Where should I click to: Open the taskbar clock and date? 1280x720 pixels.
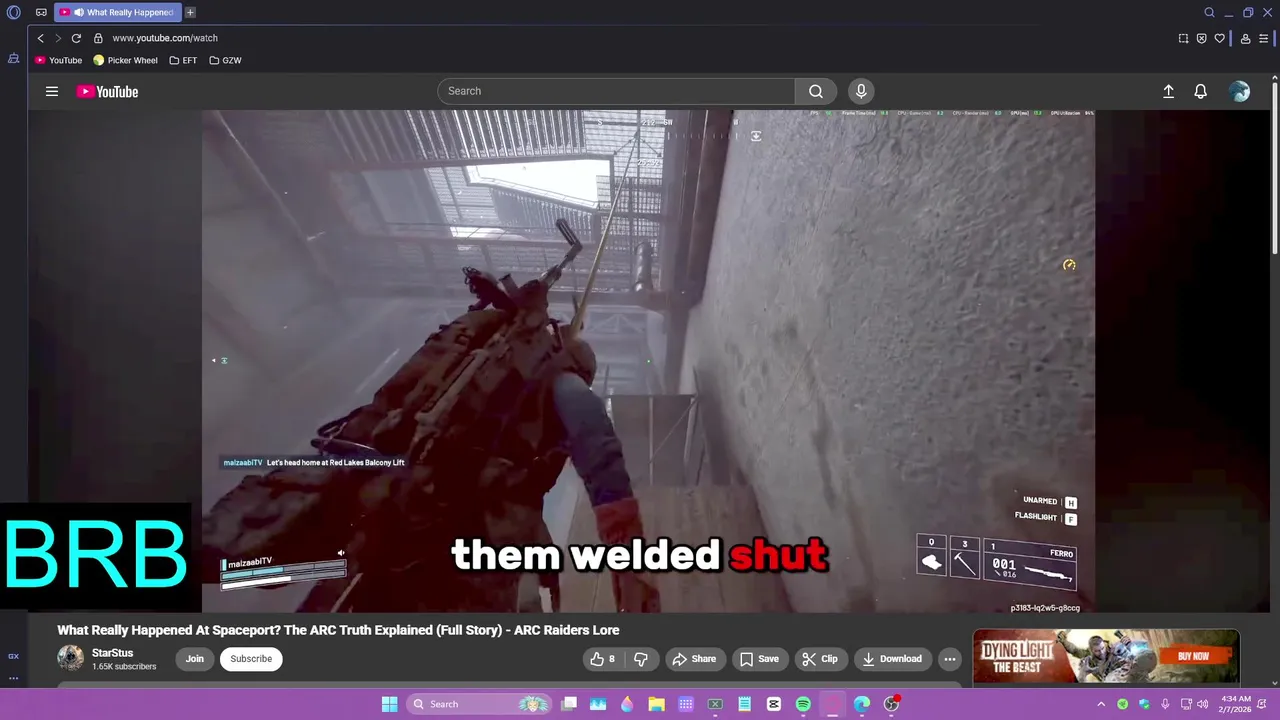click(x=1236, y=704)
